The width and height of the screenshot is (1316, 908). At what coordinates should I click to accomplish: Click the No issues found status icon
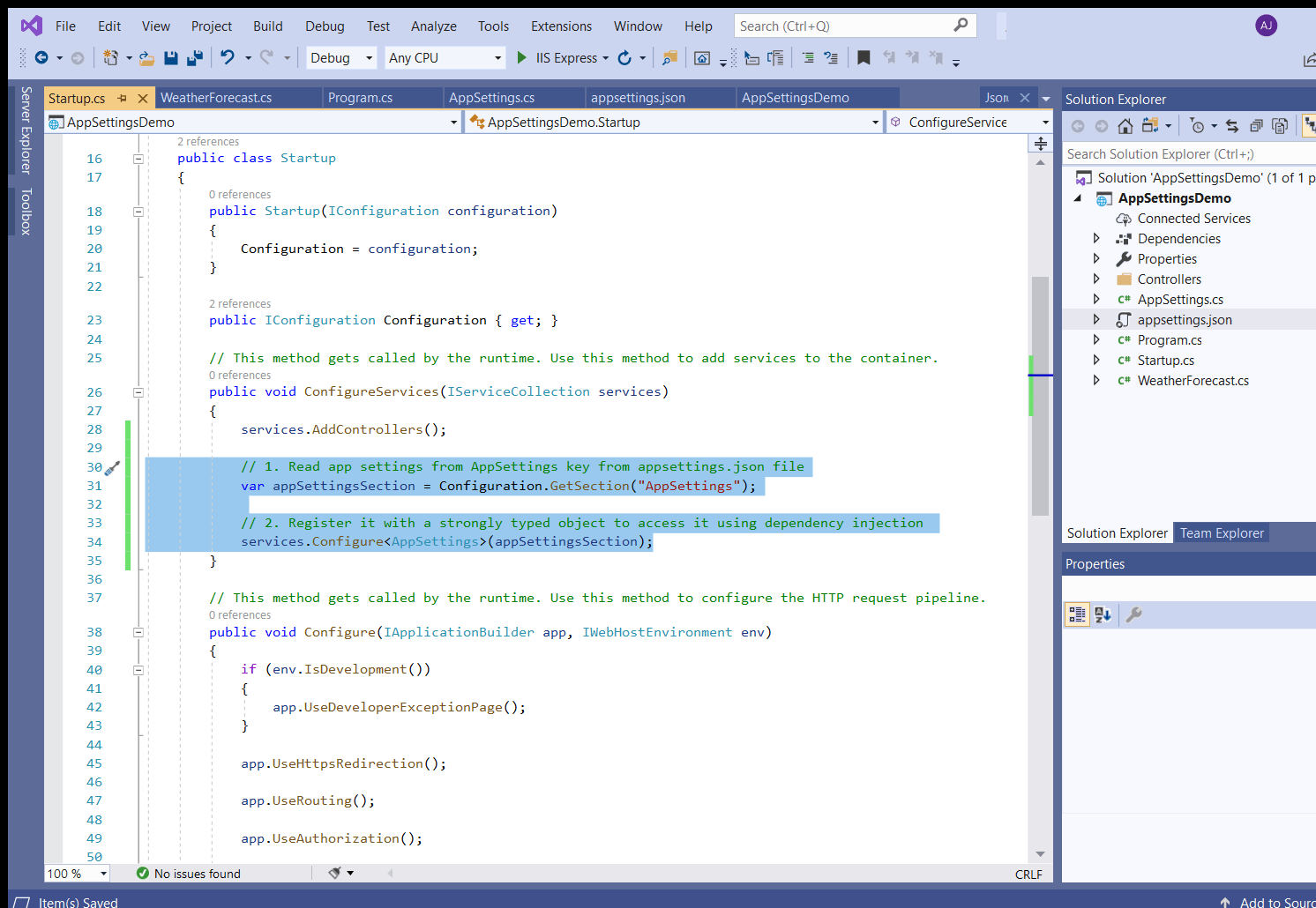tap(142, 874)
